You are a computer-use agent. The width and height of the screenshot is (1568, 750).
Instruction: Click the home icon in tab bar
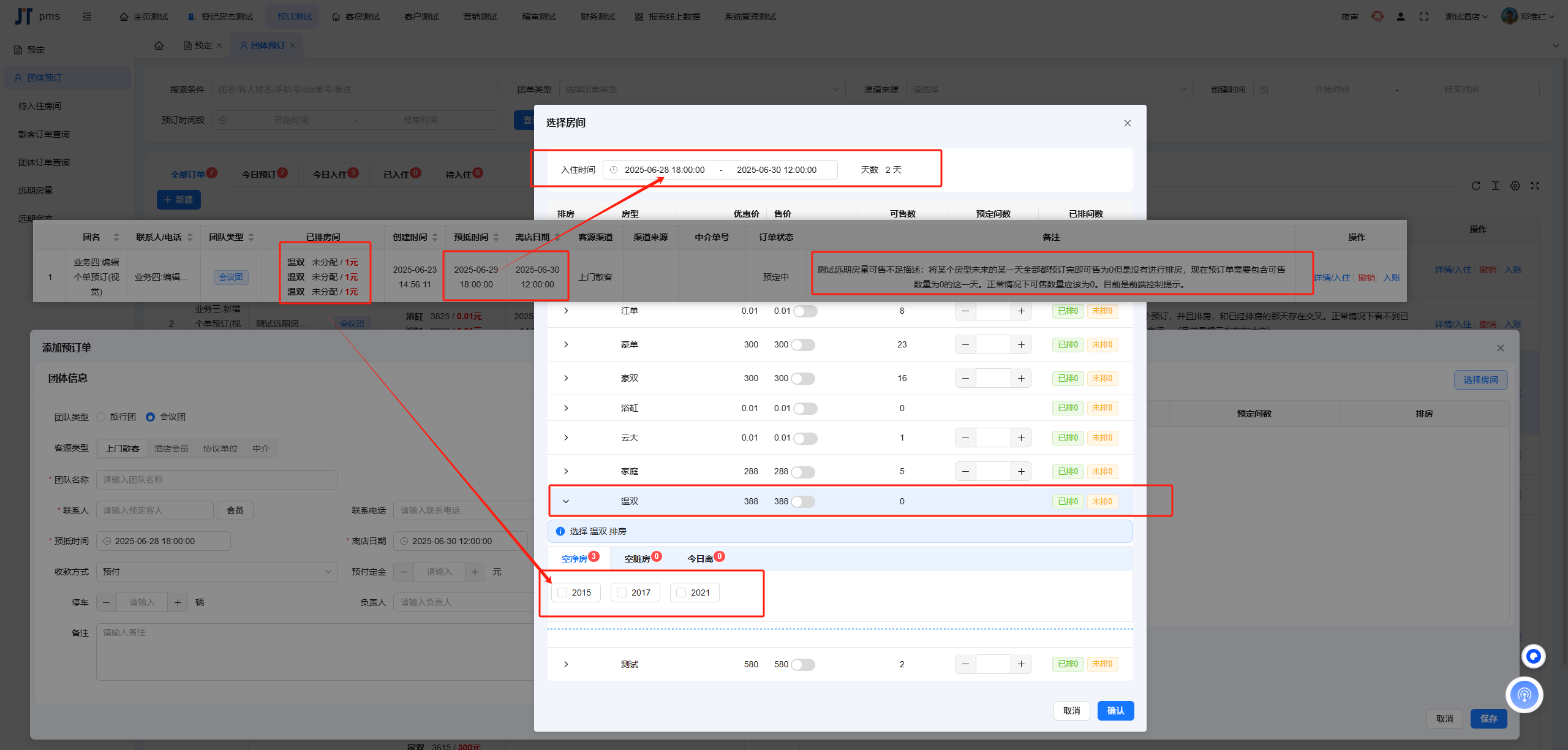pos(159,45)
